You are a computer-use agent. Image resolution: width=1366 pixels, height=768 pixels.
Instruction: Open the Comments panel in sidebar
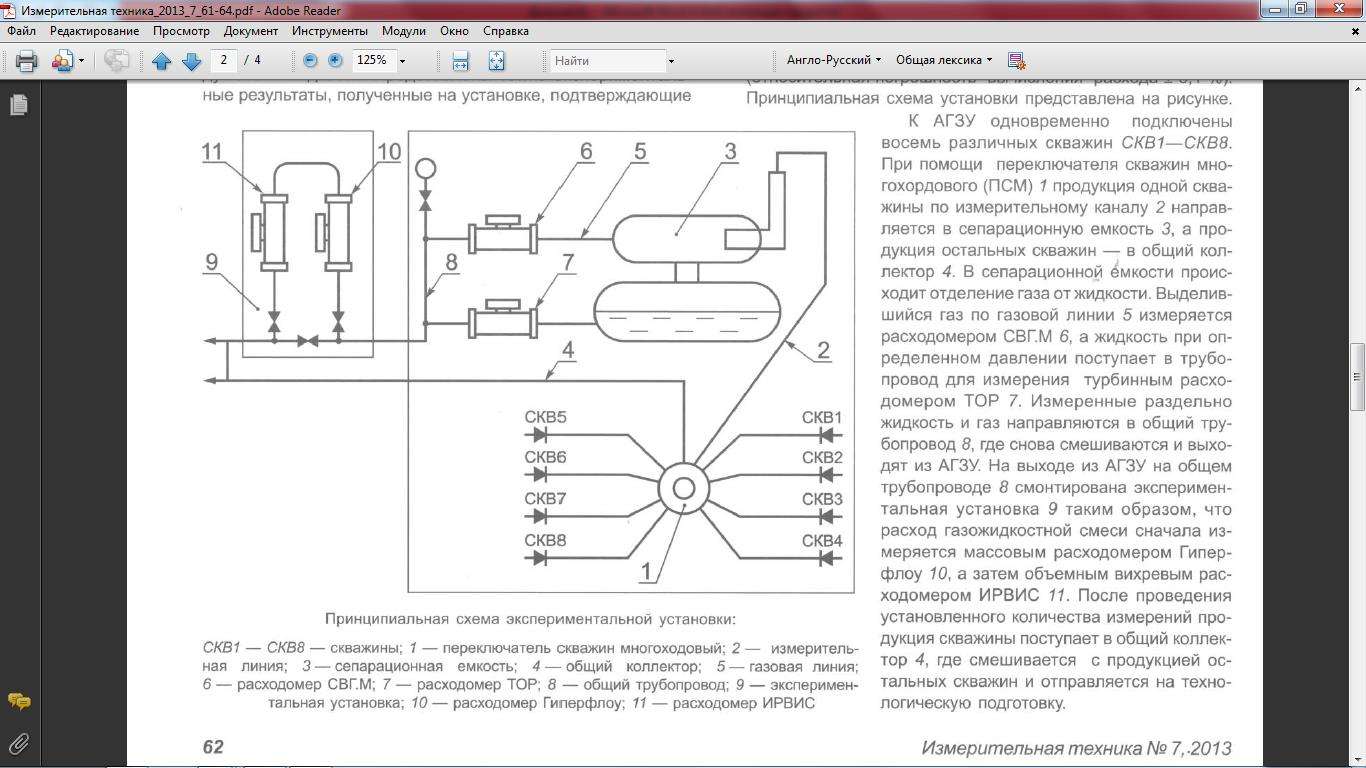[x=18, y=701]
